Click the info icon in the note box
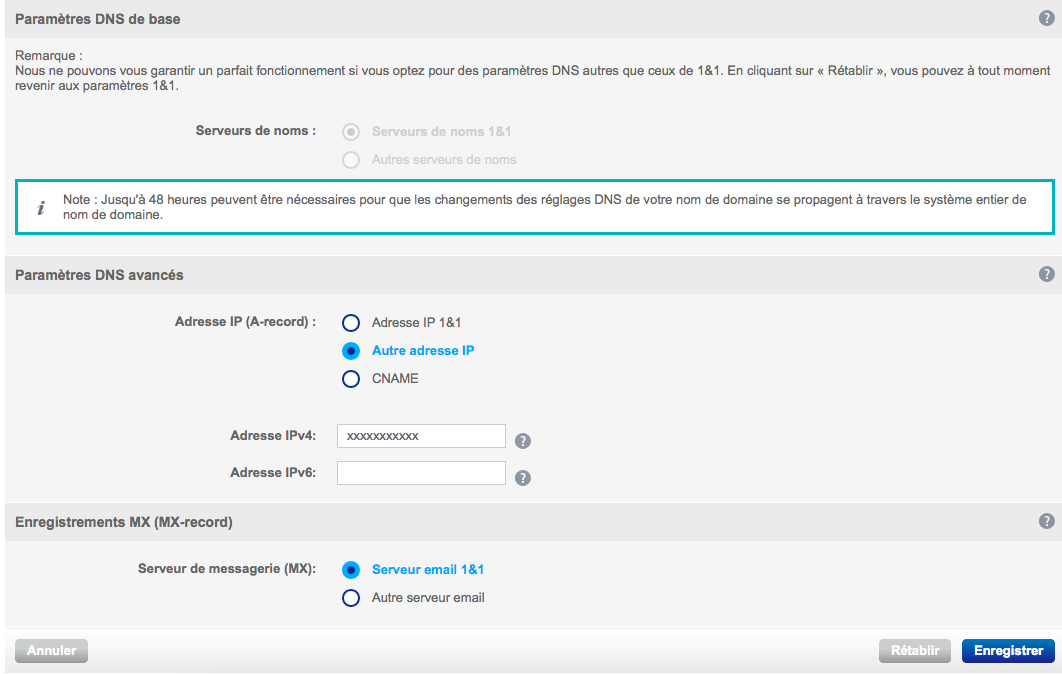 click(x=41, y=208)
